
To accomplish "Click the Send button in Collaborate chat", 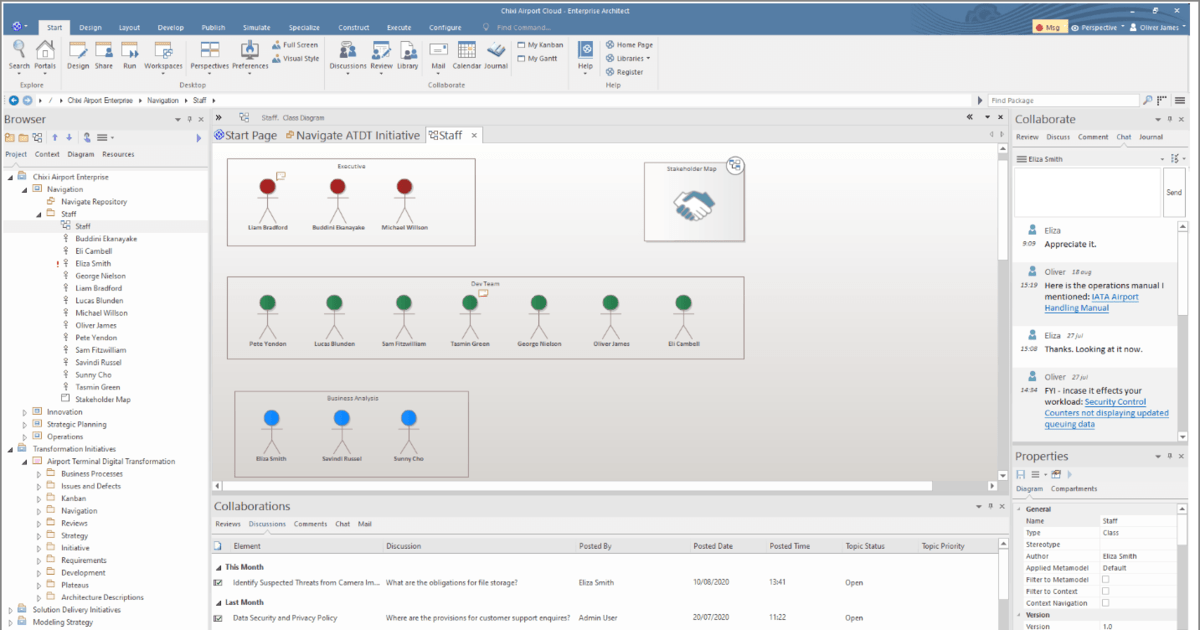I will click(x=1174, y=192).
